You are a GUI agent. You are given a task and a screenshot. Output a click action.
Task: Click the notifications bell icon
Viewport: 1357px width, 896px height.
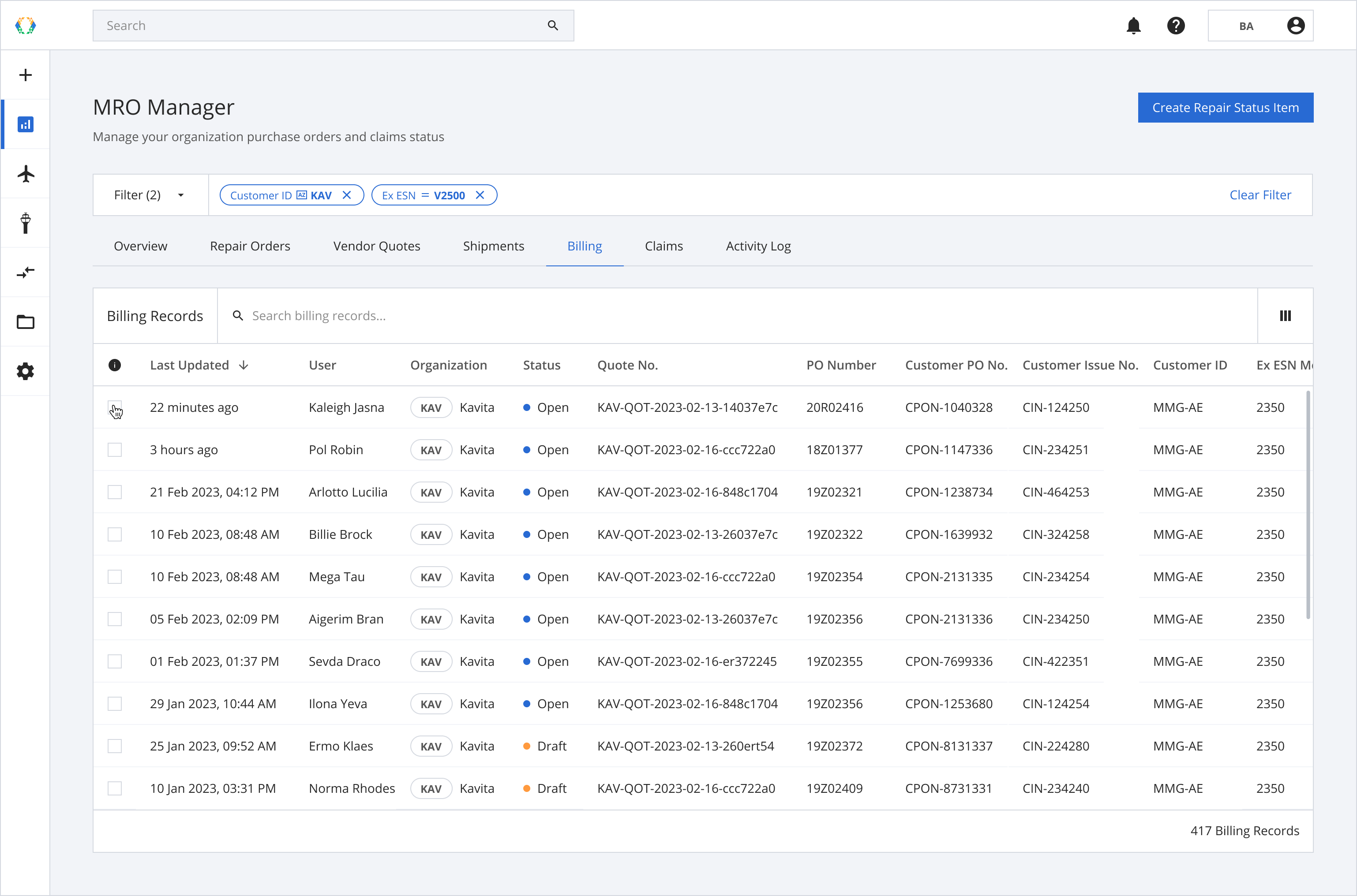point(1133,26)
